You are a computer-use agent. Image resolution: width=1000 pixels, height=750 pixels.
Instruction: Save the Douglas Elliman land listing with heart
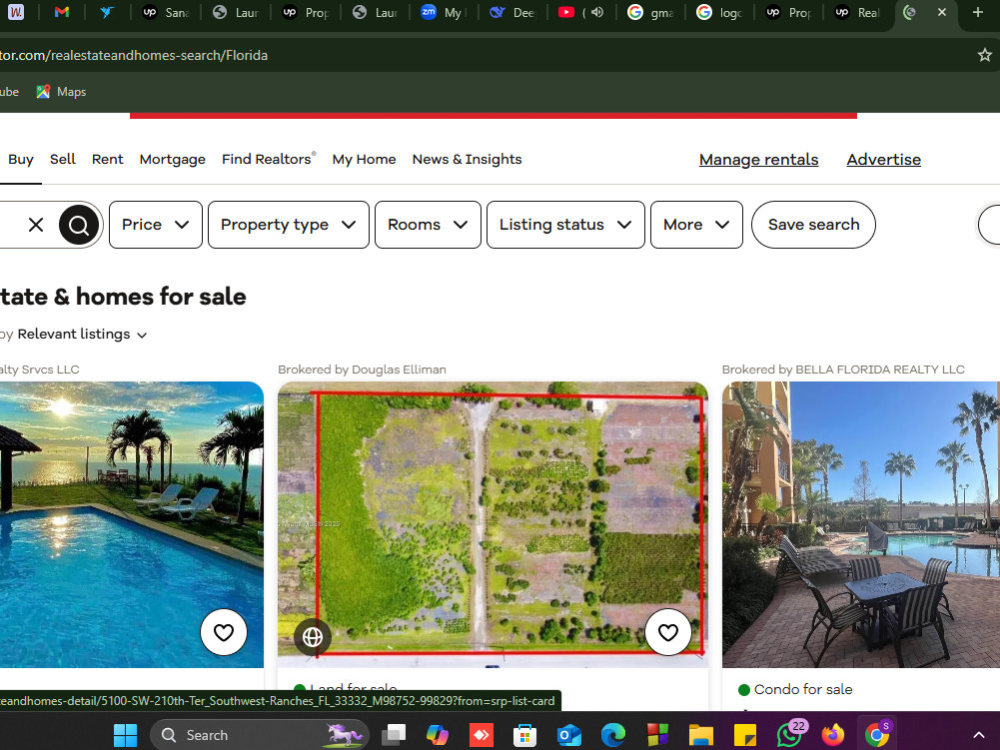click(x=668, y=632)
